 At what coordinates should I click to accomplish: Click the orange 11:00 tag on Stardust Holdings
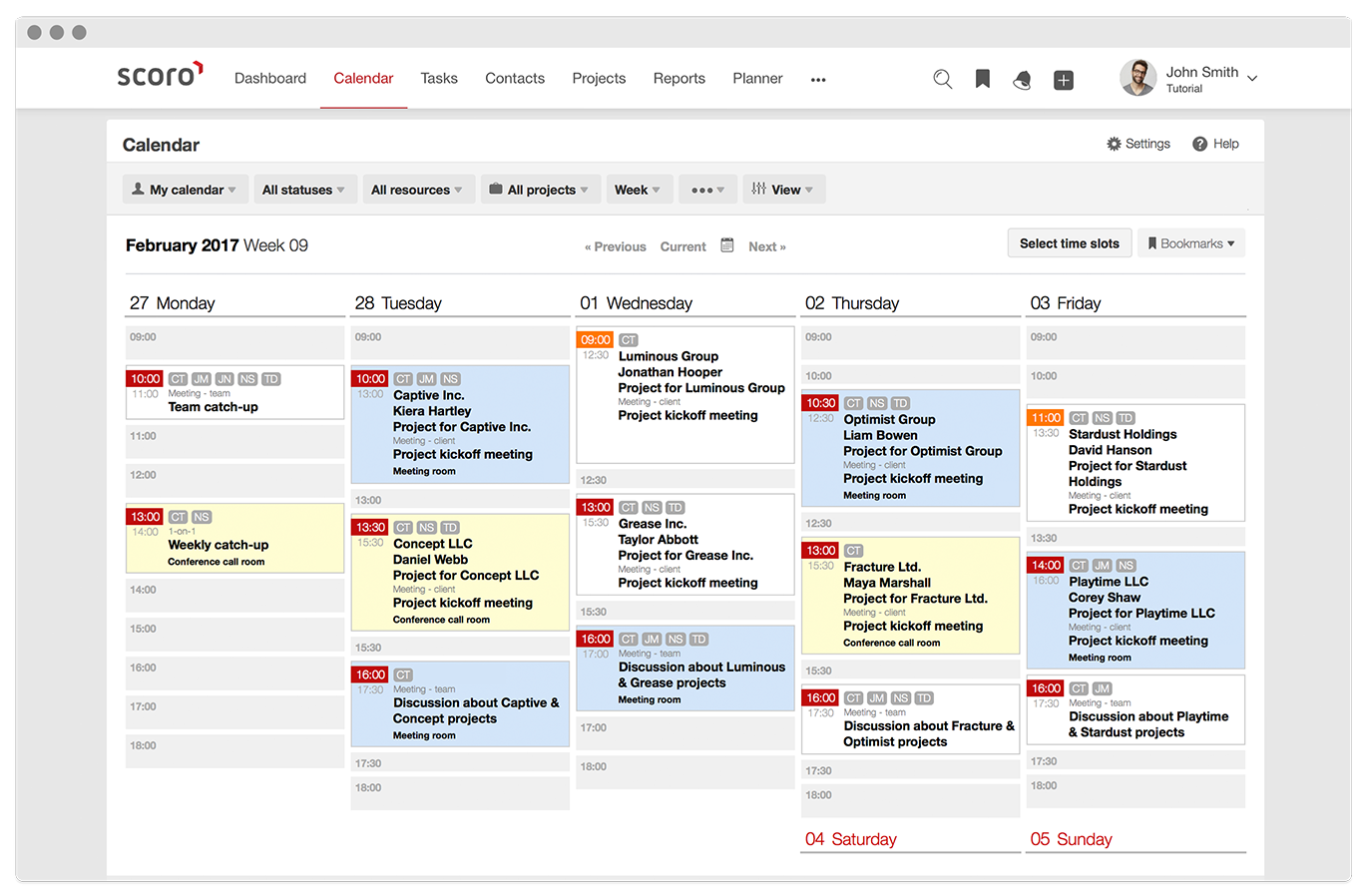click(x=1047, y=418)
